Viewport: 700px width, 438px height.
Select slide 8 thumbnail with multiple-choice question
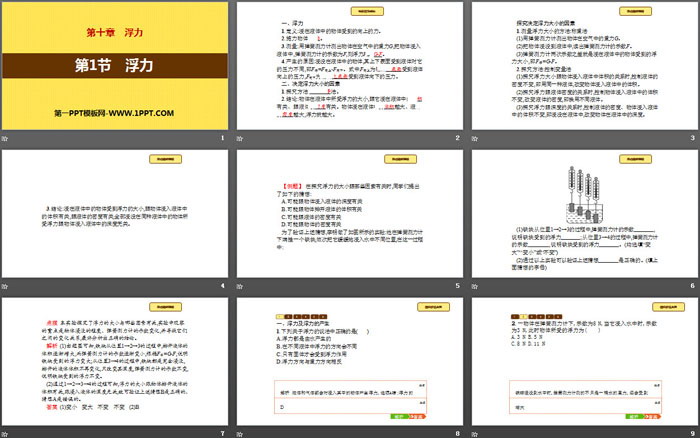pos(350,361)
